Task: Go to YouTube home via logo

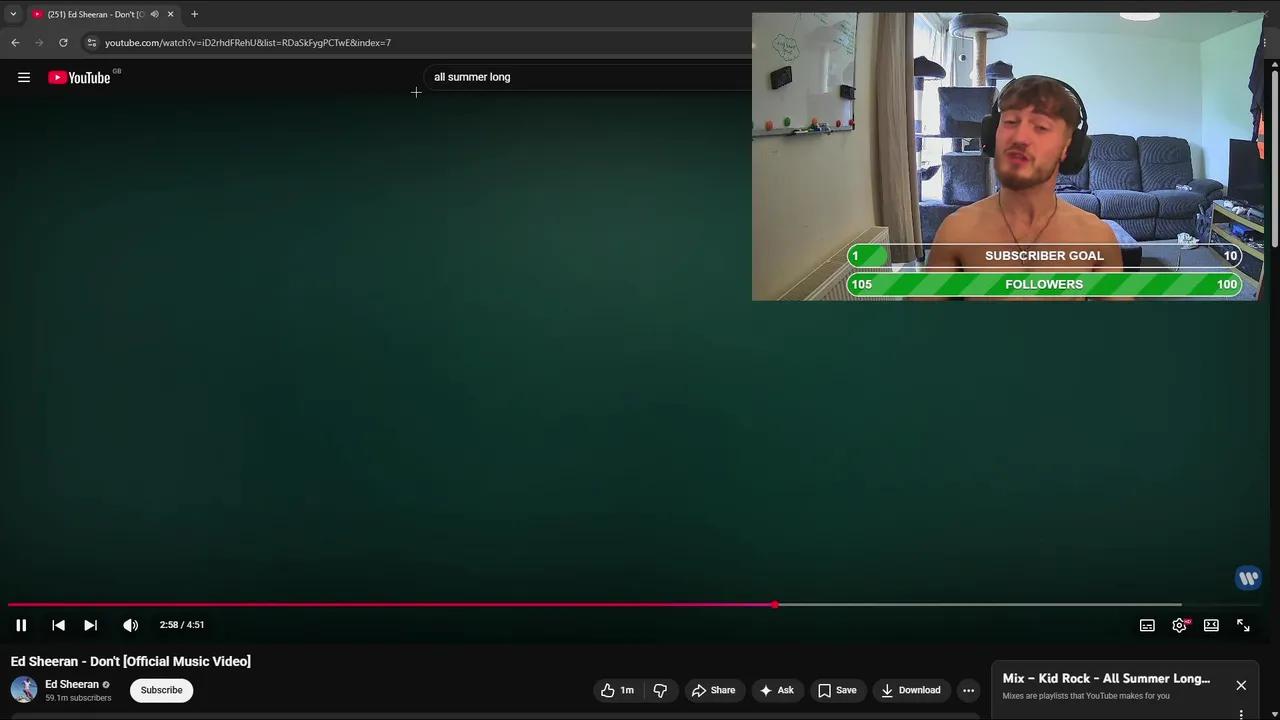Action: (x=79, y=77)
